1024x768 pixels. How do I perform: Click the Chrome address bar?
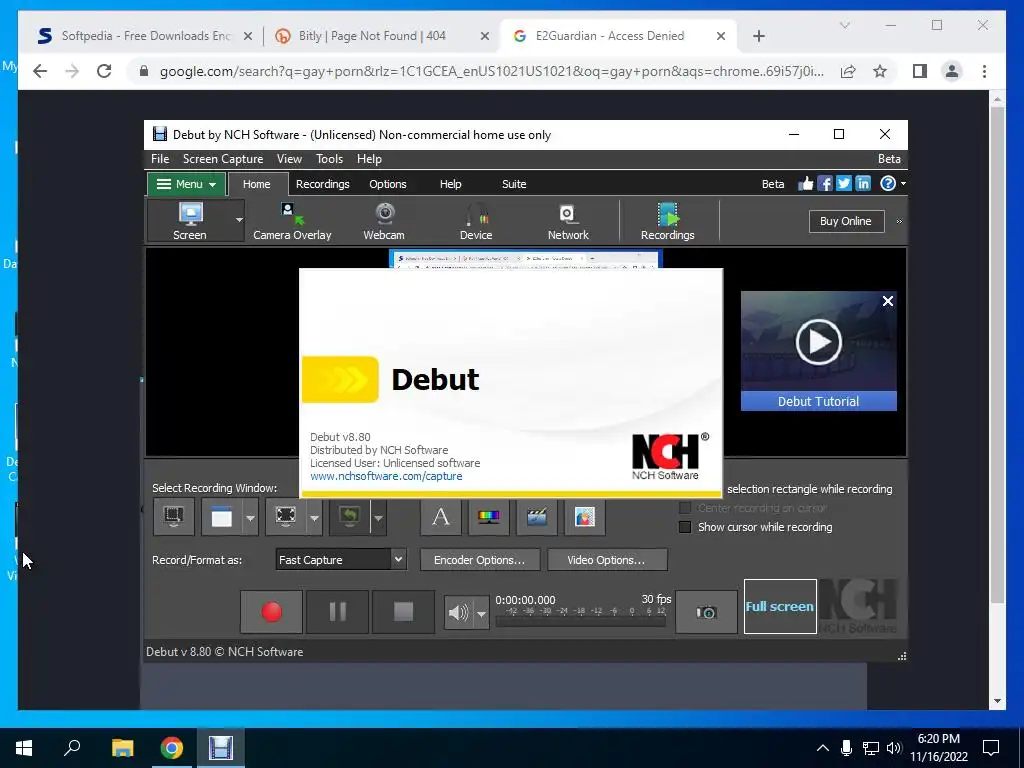coord(491,71)
